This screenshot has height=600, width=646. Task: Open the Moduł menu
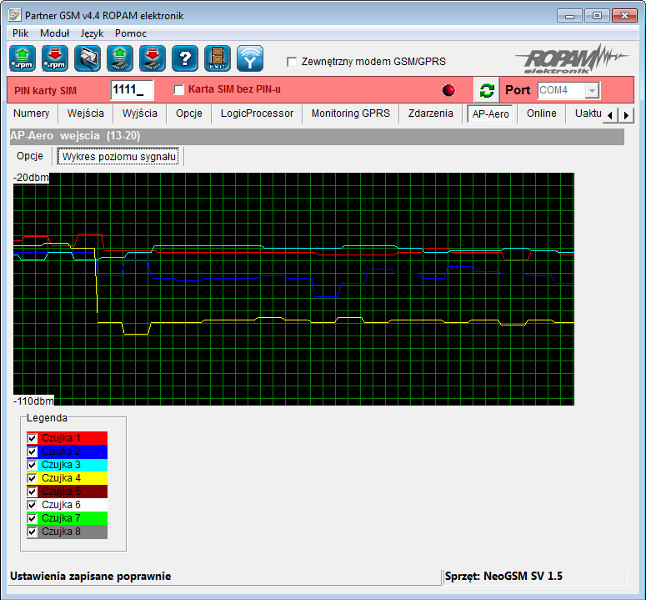click(55, 33)
